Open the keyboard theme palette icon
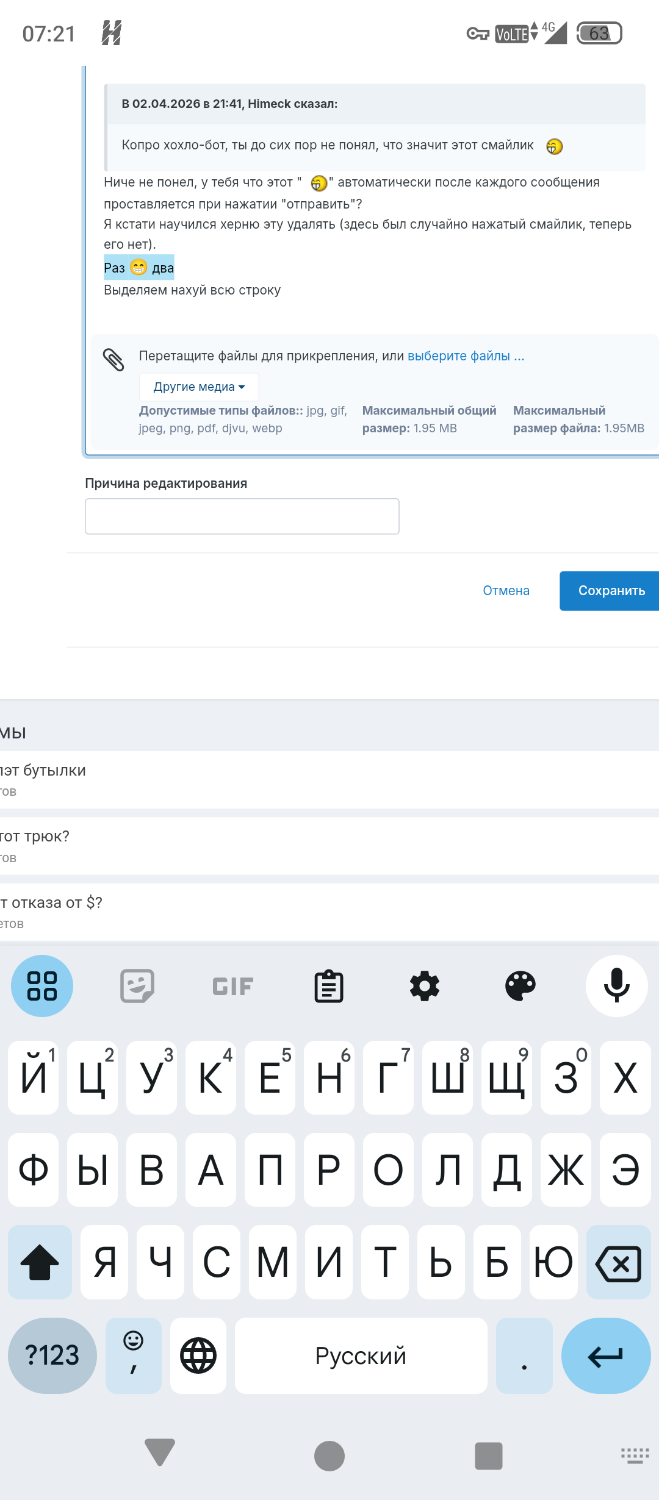659x1500 pixels. (521, 986)
